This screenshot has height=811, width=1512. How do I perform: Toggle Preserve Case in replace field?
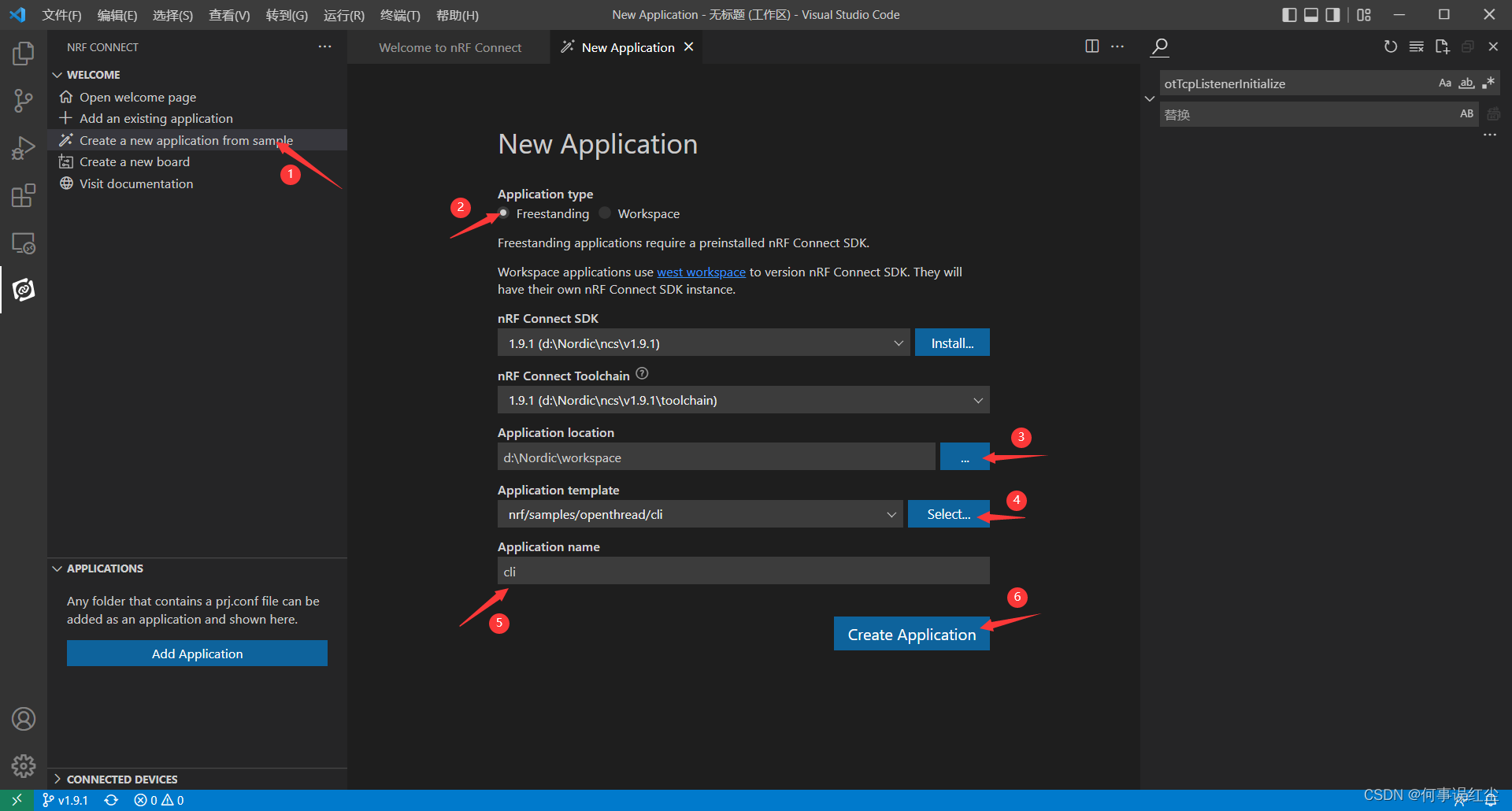pos(1466,113)
